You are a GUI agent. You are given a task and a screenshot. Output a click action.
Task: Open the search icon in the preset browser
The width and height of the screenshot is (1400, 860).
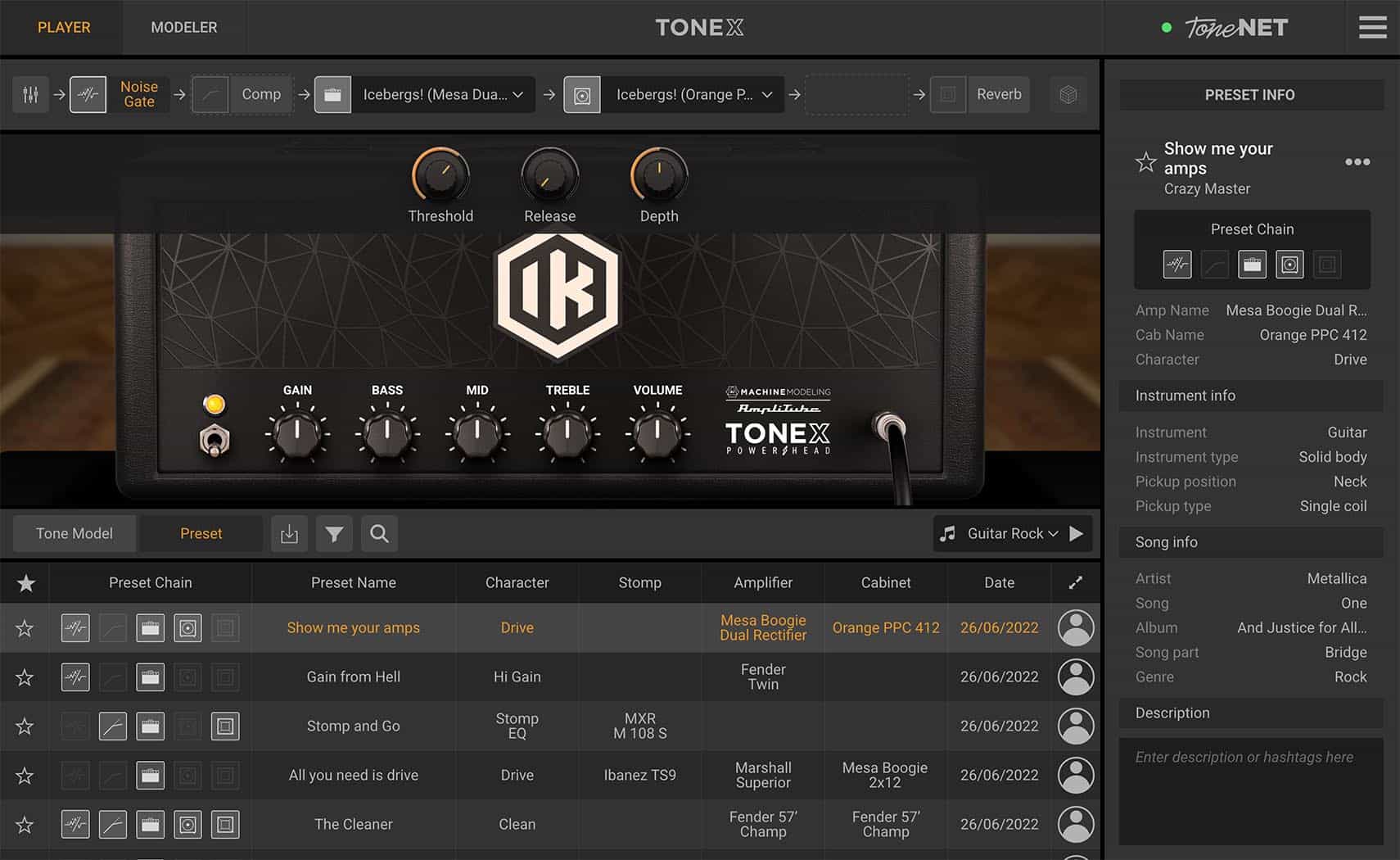(x=378, y=533)
